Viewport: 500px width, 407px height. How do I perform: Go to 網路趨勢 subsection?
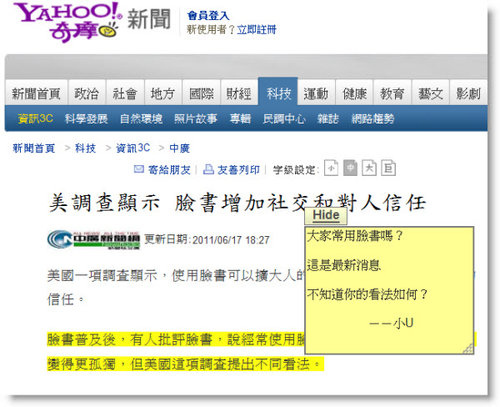[373, 118]
